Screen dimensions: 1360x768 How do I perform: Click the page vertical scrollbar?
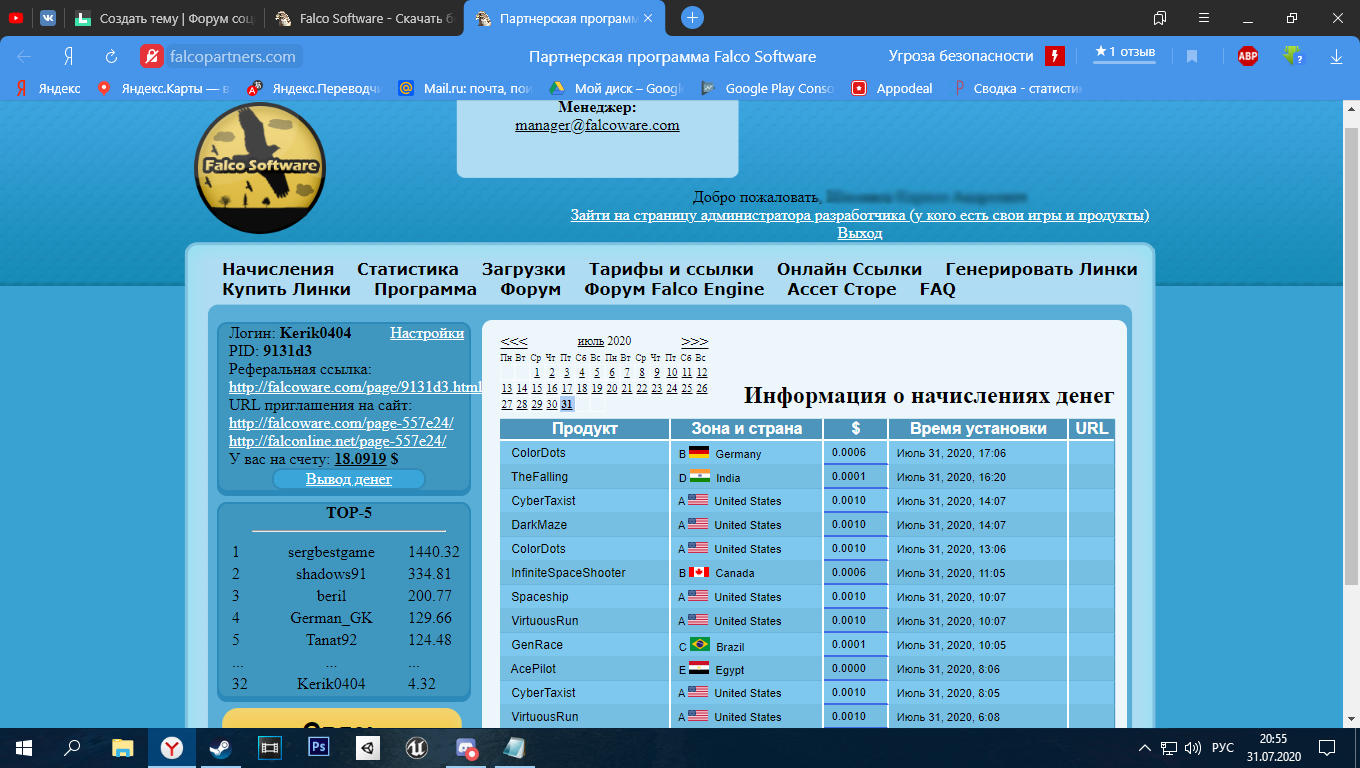1351,355
